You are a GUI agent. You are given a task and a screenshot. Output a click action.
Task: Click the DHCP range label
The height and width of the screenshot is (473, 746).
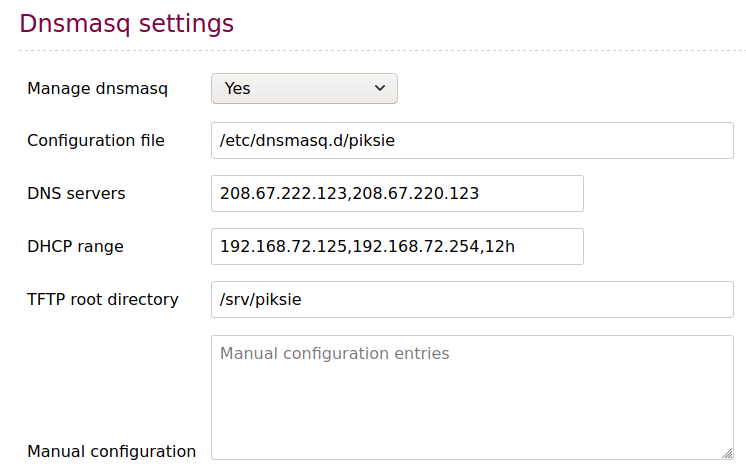click(x=75, y=247)
